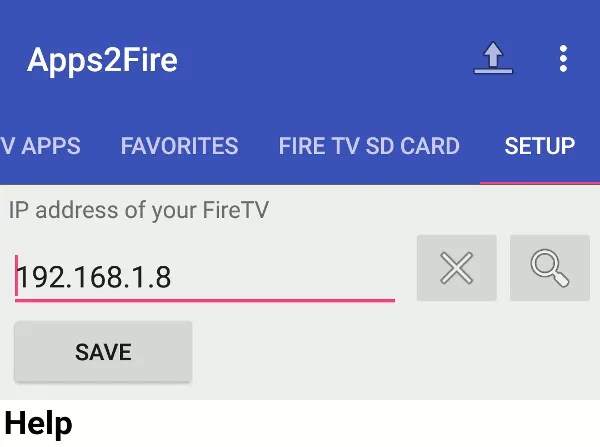Click the Help heading
This screenshot has width=600, height=447.
click(39, 423)
